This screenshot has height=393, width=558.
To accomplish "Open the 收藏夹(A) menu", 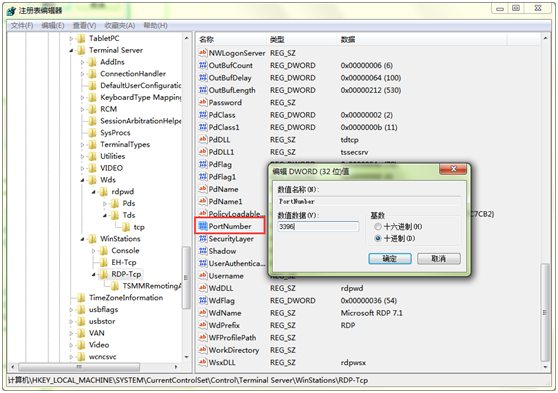I will 120,26.
